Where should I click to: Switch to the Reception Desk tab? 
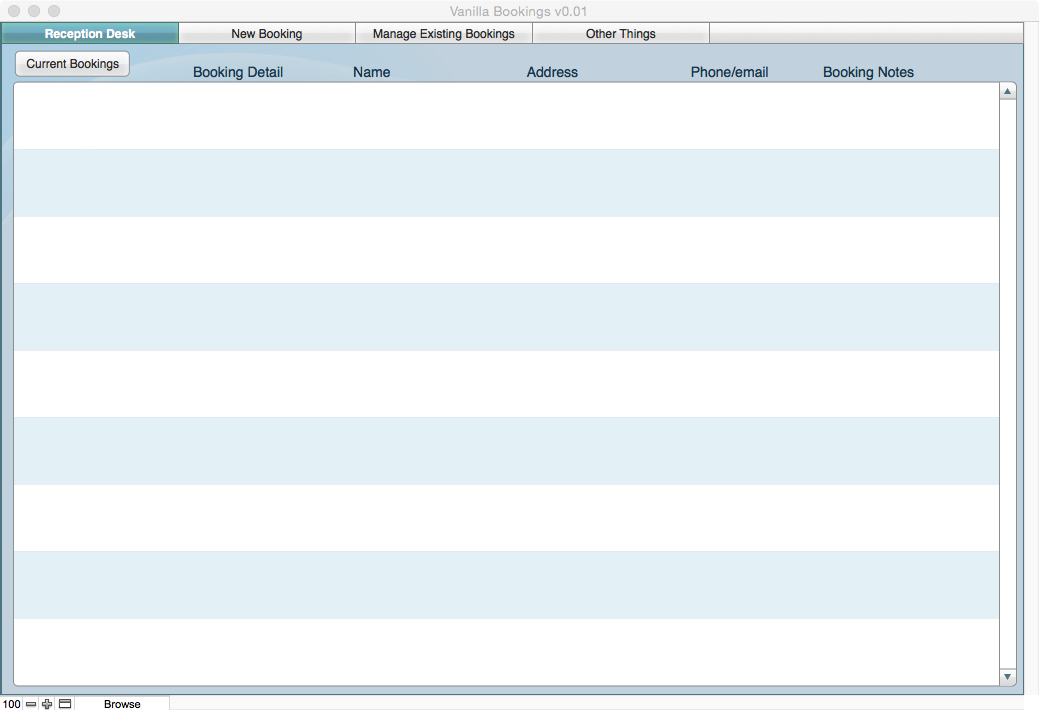pos(90,34)
